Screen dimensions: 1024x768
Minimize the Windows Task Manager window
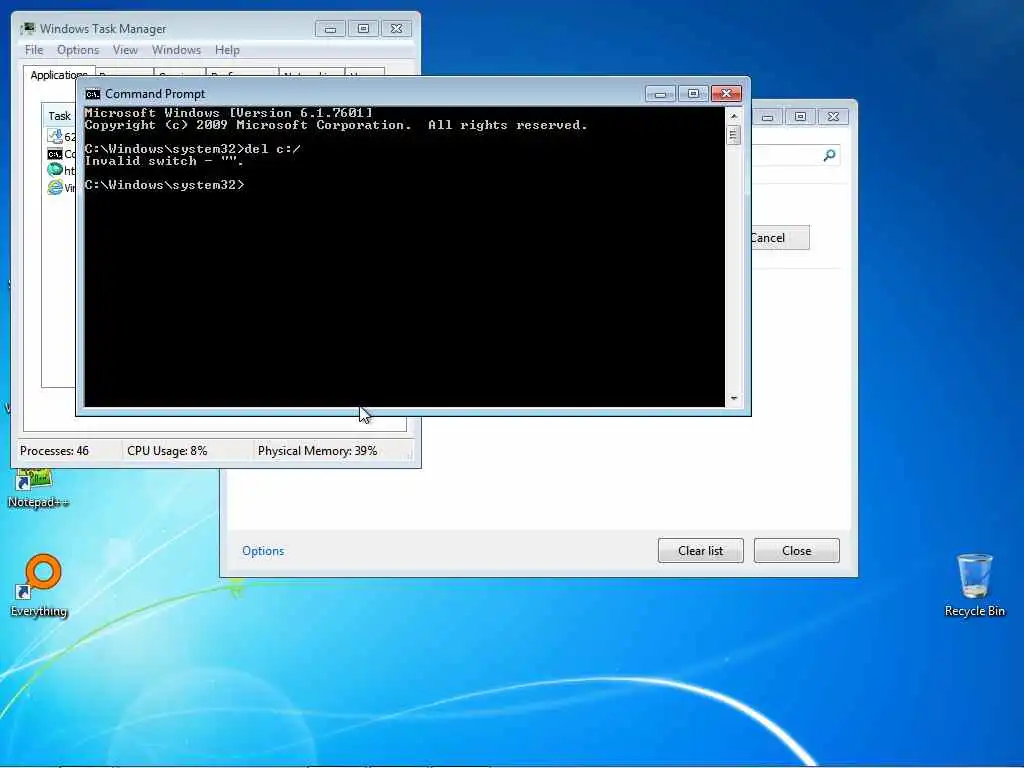pos(330,29)
